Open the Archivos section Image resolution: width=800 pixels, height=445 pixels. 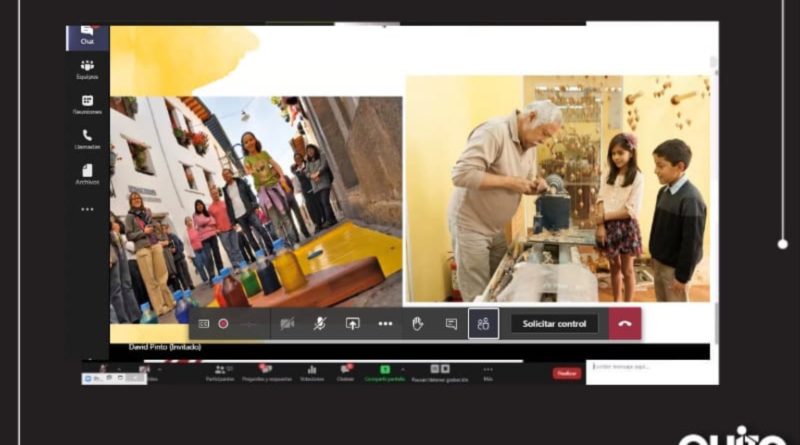click(87, 174)
